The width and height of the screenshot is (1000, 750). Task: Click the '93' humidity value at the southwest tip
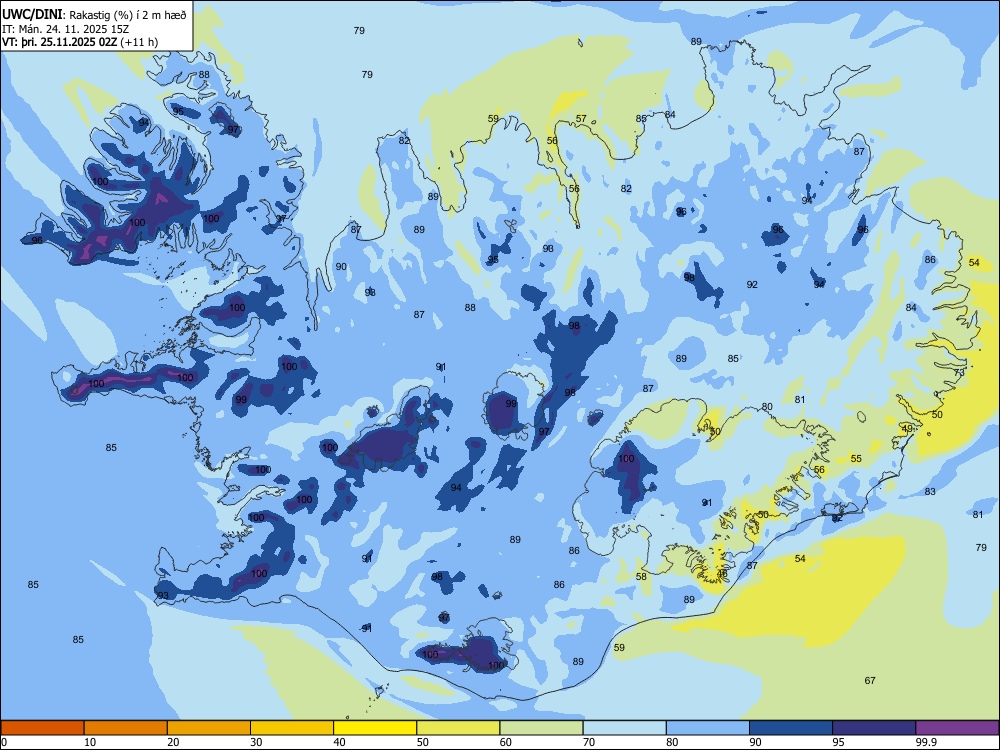(x=163, y=596)
